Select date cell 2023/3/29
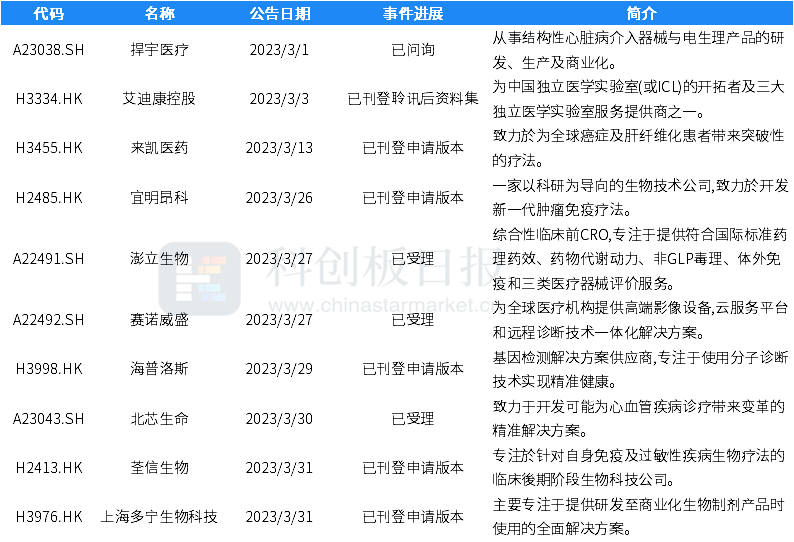 [280, 369]
